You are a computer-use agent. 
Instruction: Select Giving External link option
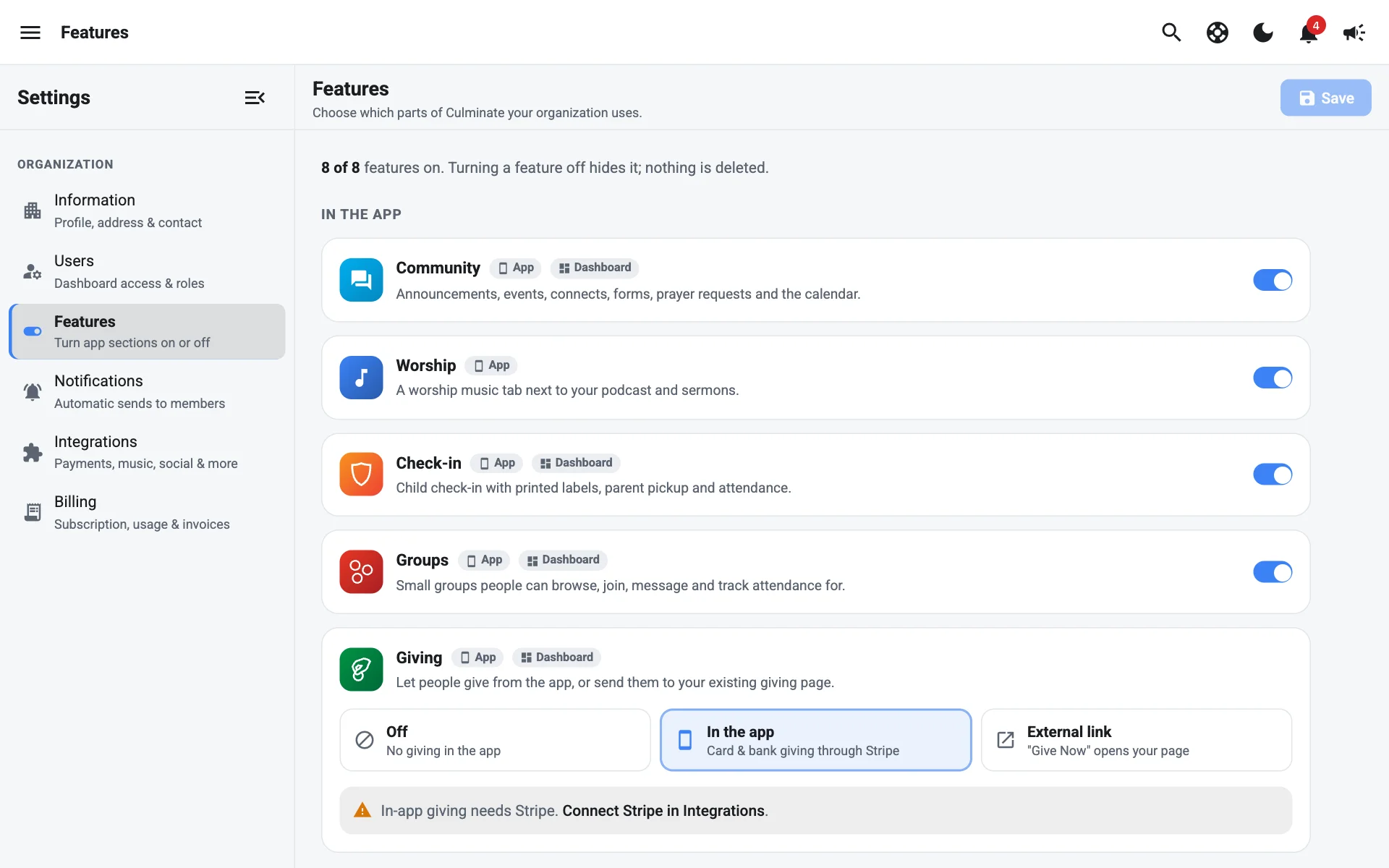[x=1137, y=740]
